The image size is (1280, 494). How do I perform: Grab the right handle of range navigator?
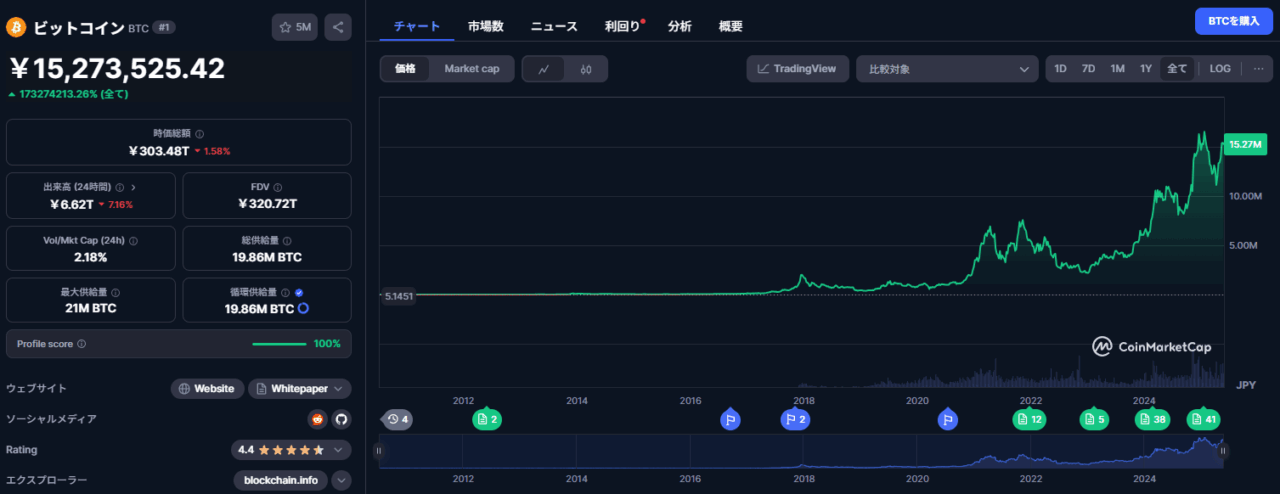(x=1224, y=451)
